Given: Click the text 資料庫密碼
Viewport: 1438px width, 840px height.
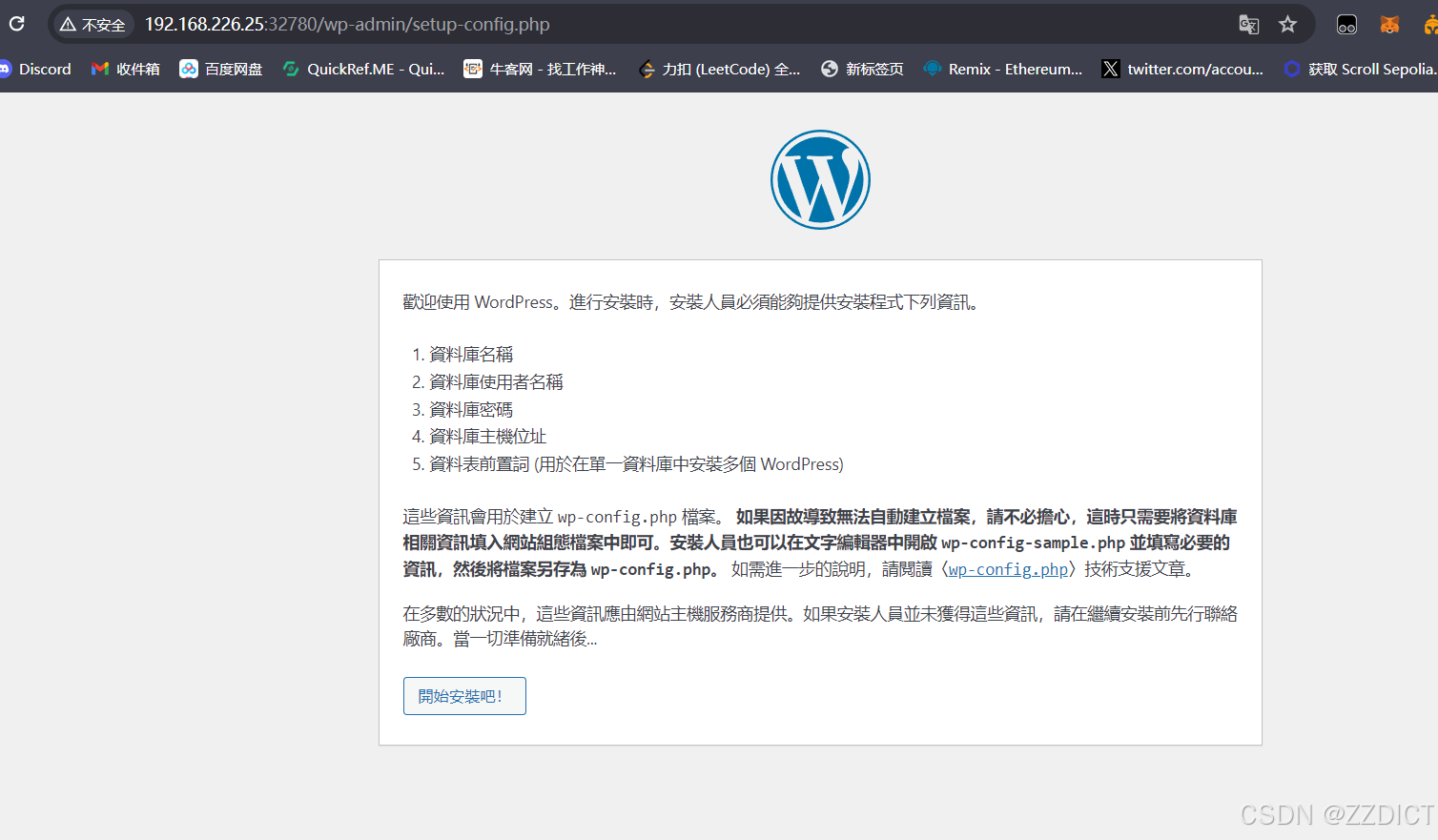Looking at the screenshot, I should 471,410.
